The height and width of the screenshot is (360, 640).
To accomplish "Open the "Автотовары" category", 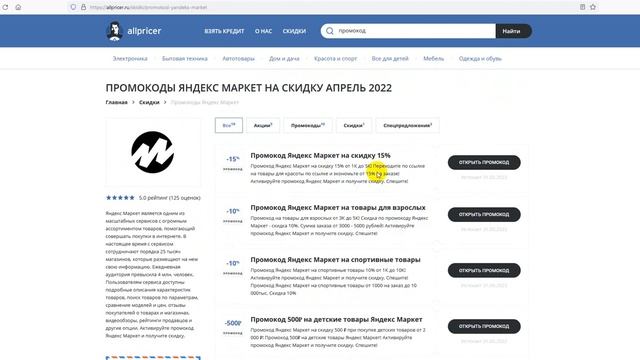I will point(238,59).
